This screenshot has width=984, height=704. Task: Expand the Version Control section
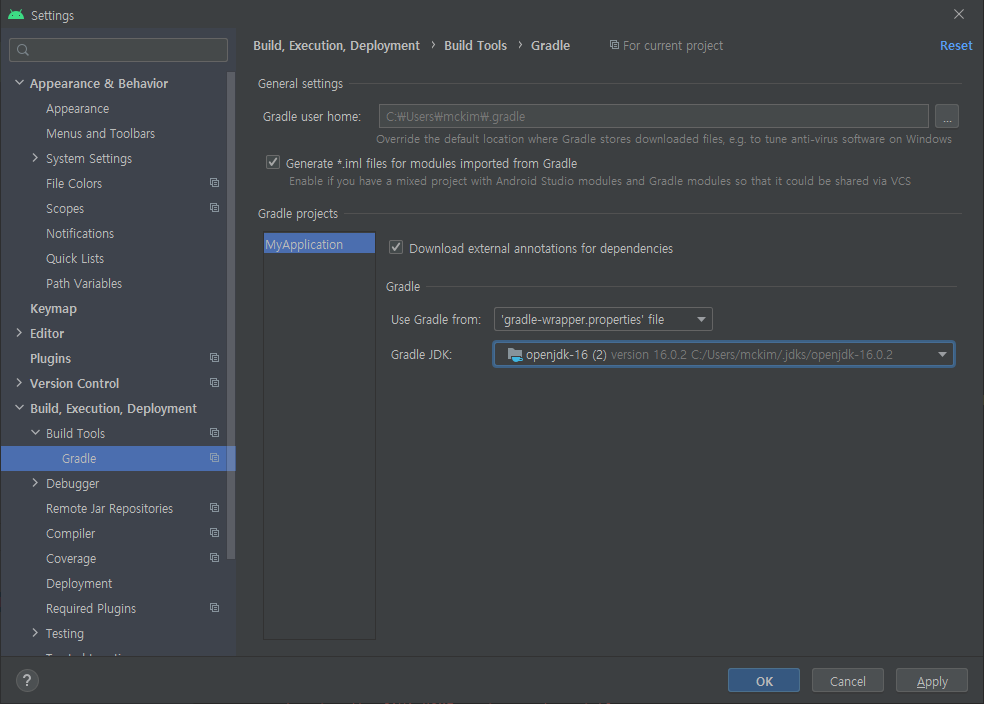[x=19, y=383]
